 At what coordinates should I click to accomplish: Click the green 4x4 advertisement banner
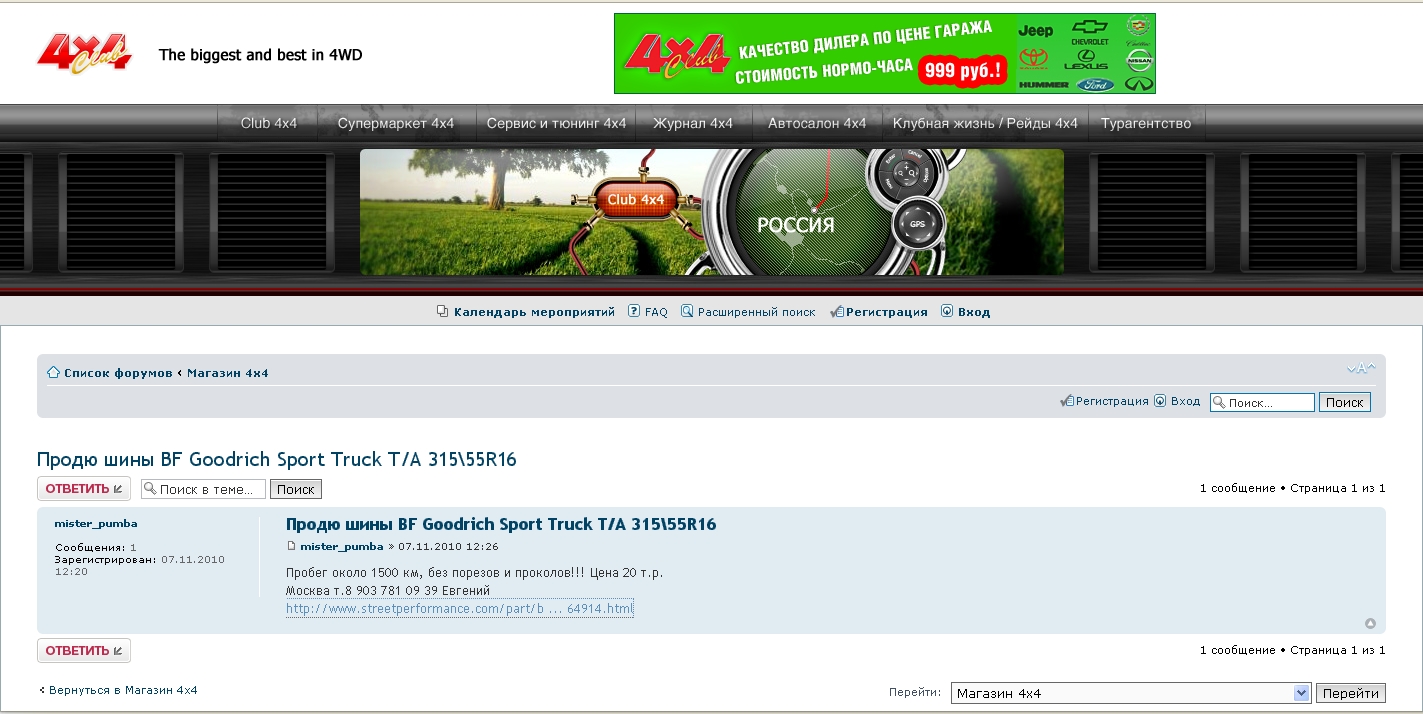(x=884, y=54)
